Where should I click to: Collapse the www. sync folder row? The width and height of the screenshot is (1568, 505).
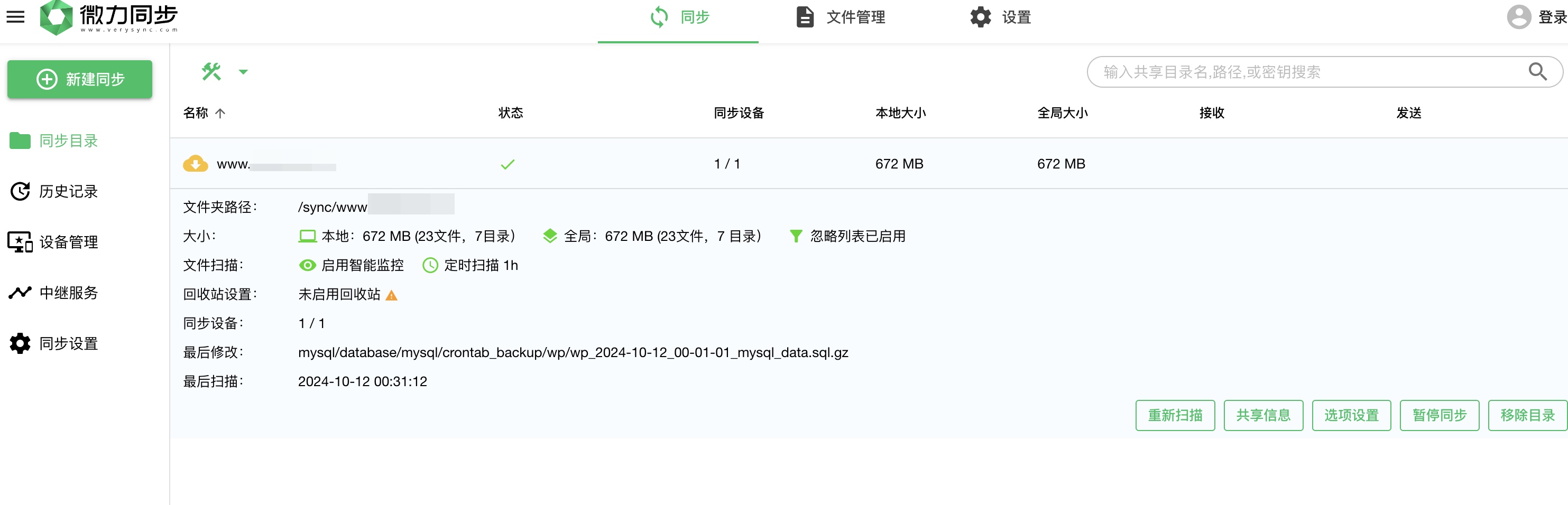point(869,164)
